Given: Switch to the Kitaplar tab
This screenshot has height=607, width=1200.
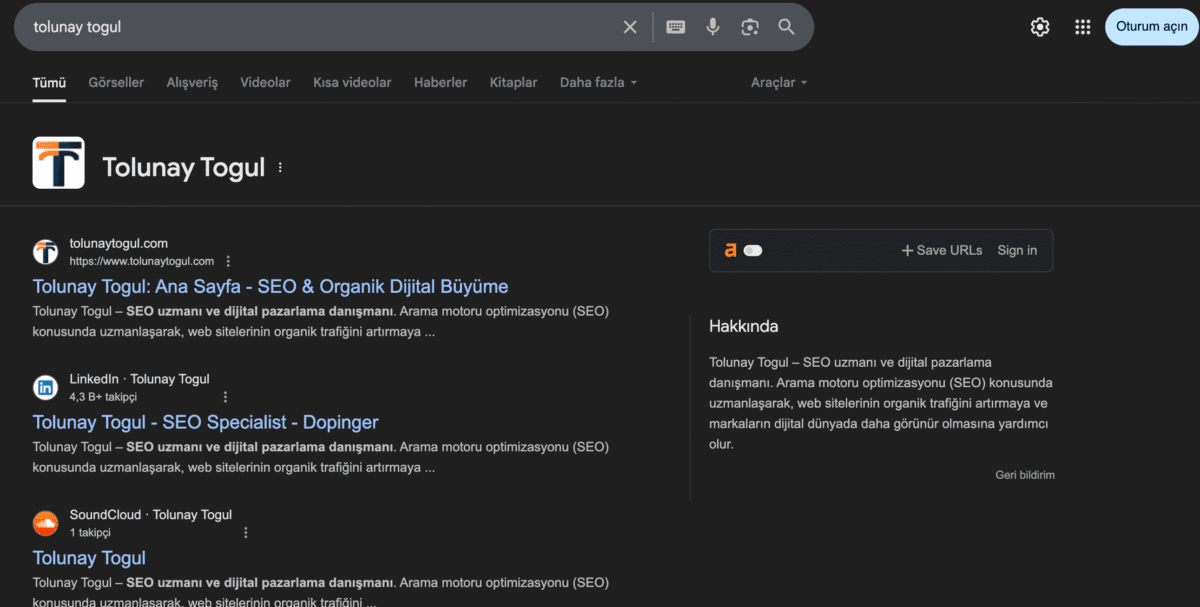Looking at the screenshot, I should 513,82.
